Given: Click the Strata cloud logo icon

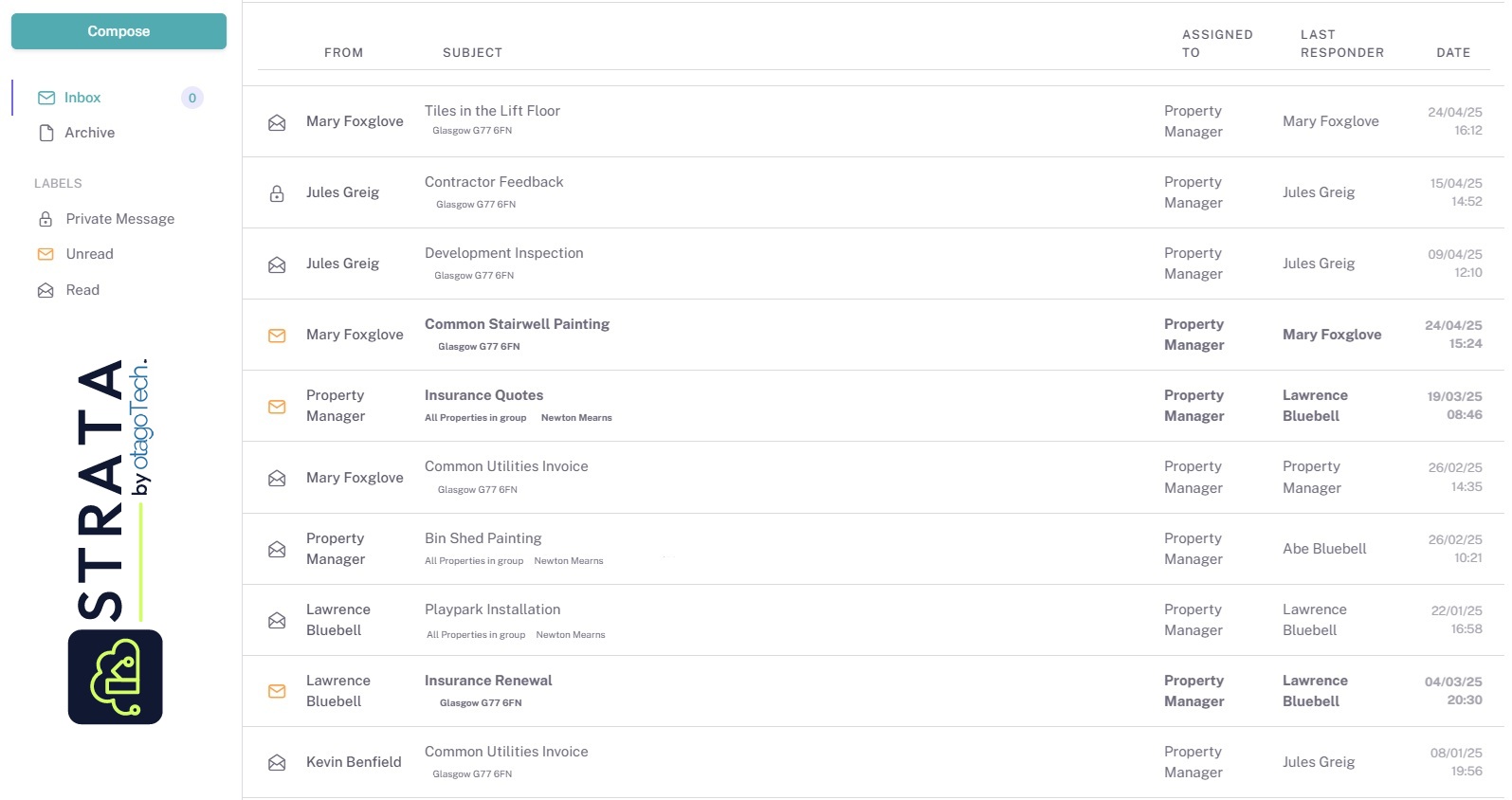Looking at the screenshot, I should point(115,677).
